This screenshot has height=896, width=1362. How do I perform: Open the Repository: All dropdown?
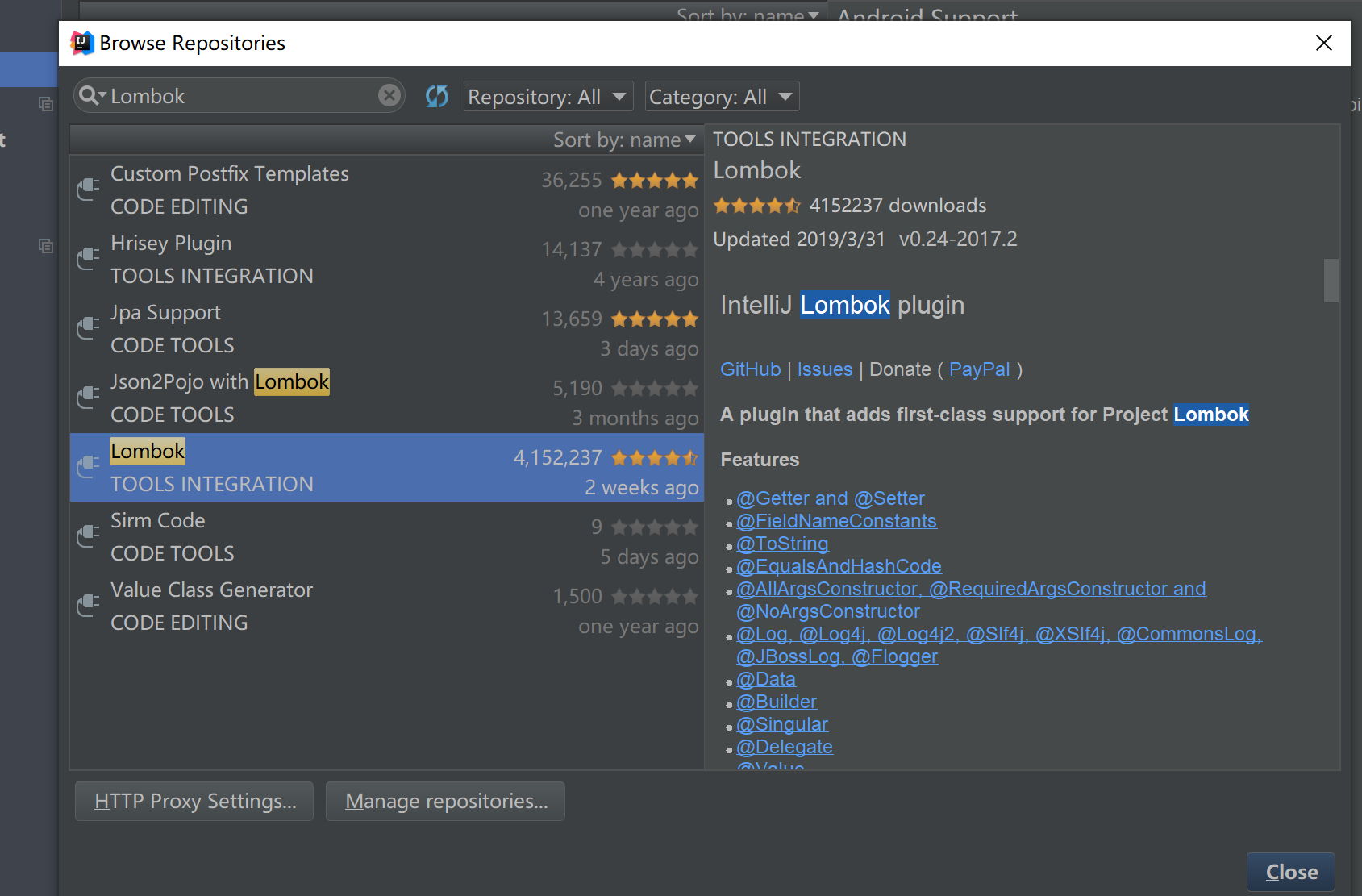pos(548,97)
